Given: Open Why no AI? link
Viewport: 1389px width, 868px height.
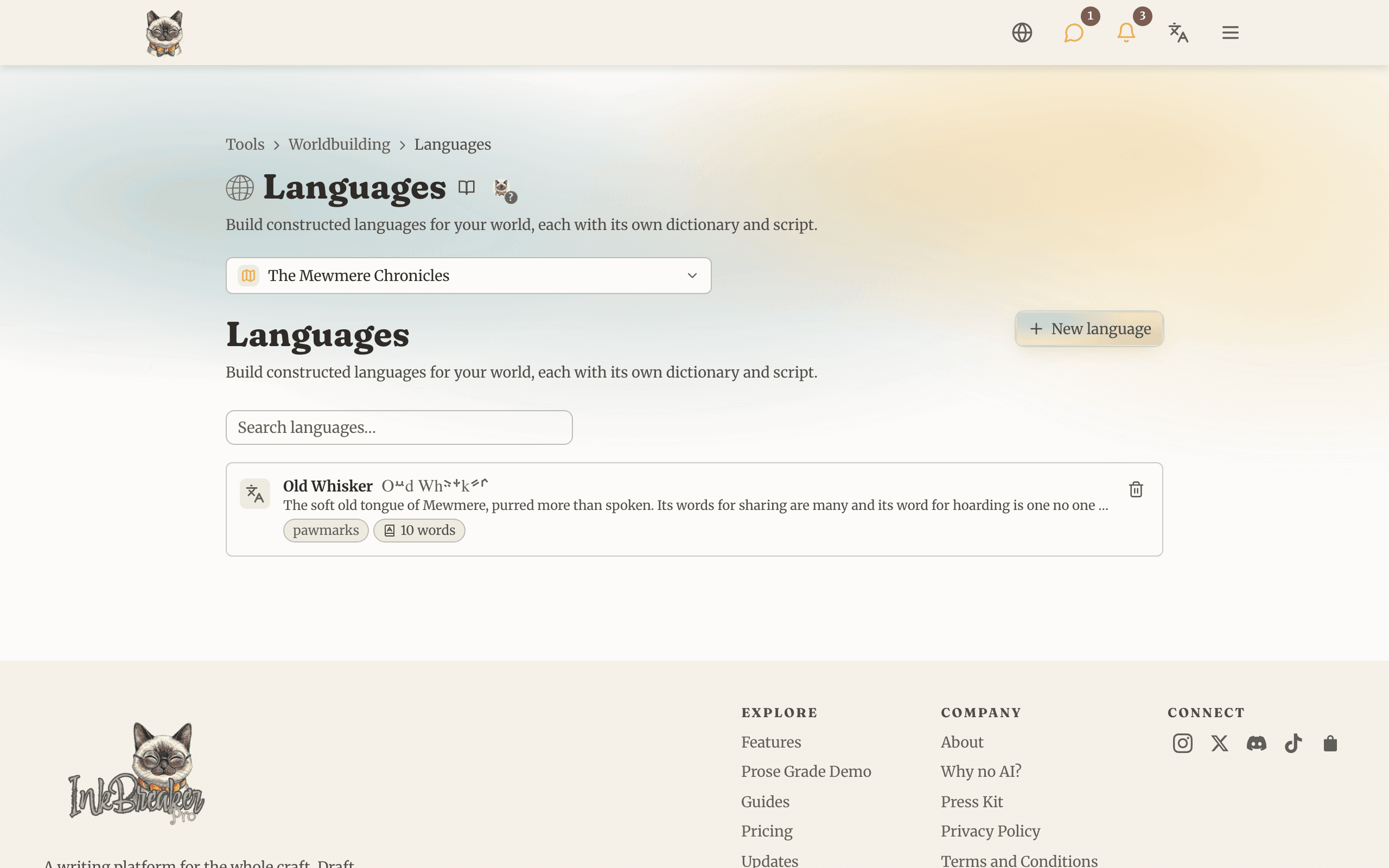Looking at the screenshot, I should (981, 771).
